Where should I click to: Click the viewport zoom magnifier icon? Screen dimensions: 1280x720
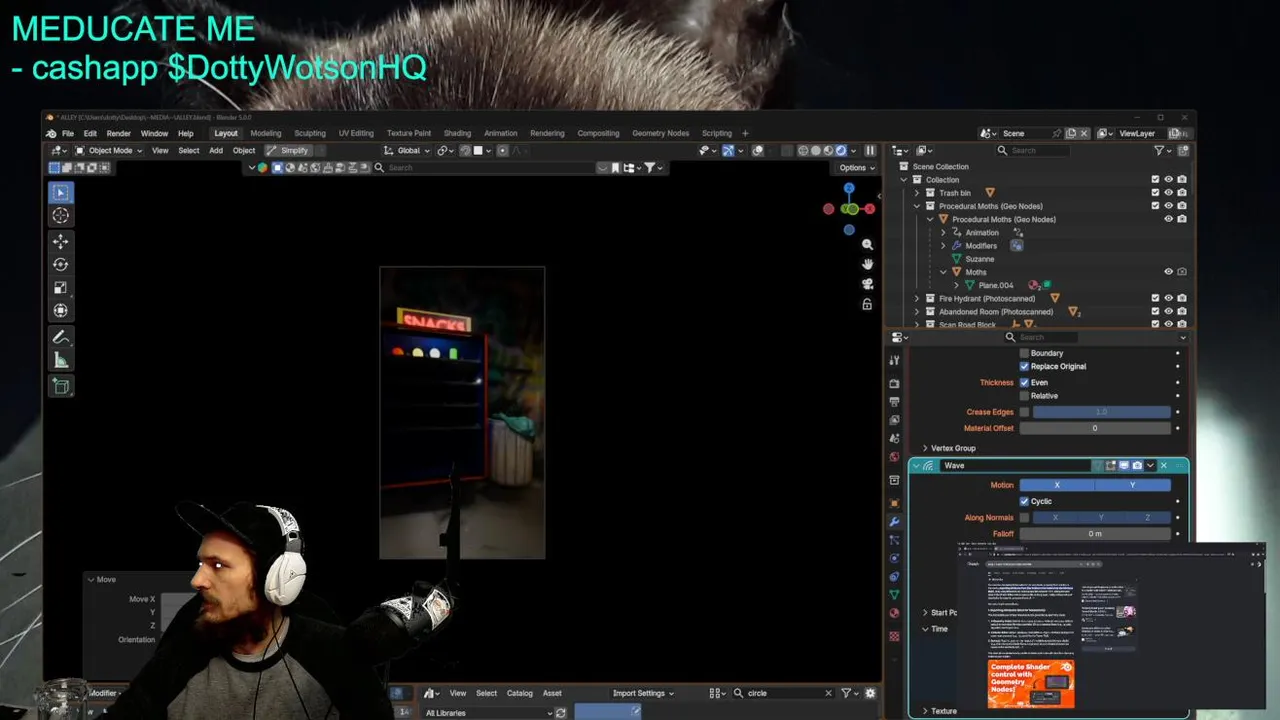click(x=867, y=244)
